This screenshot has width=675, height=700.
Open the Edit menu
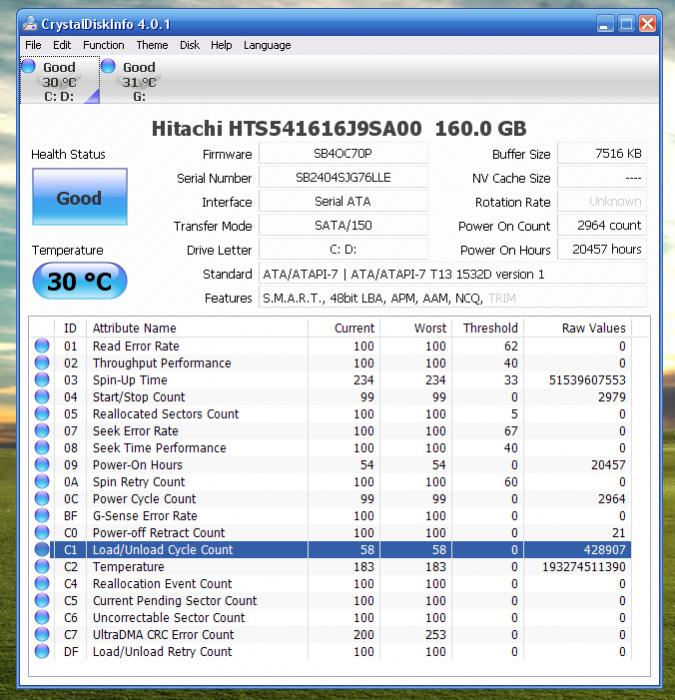62,45
